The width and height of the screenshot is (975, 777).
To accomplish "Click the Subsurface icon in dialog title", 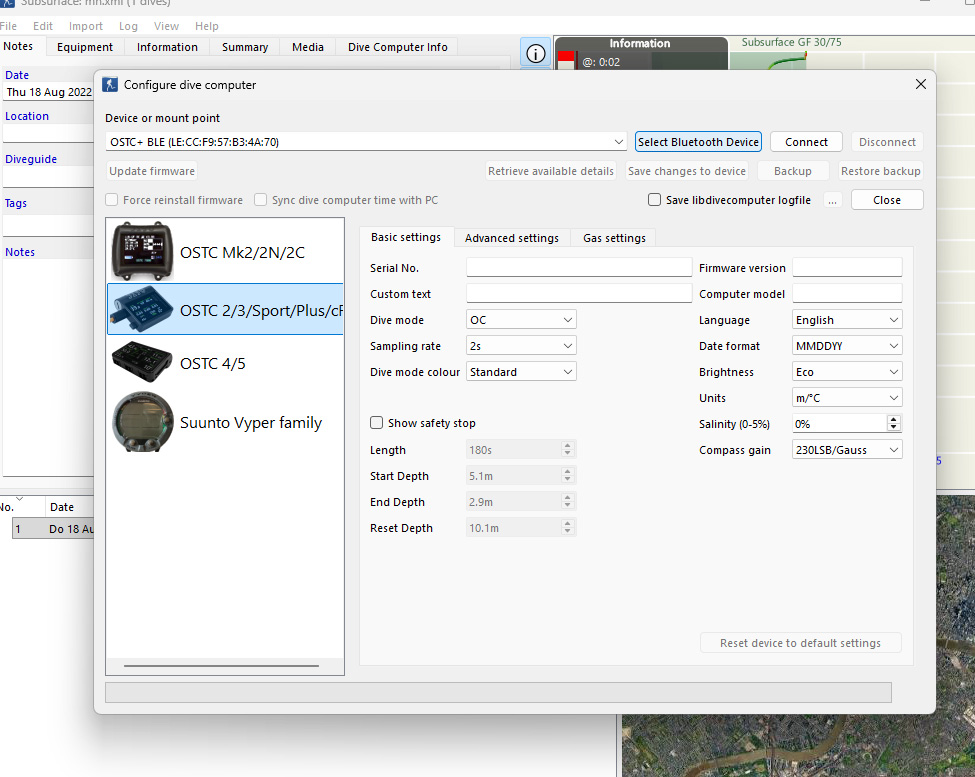I will [110, 85].
